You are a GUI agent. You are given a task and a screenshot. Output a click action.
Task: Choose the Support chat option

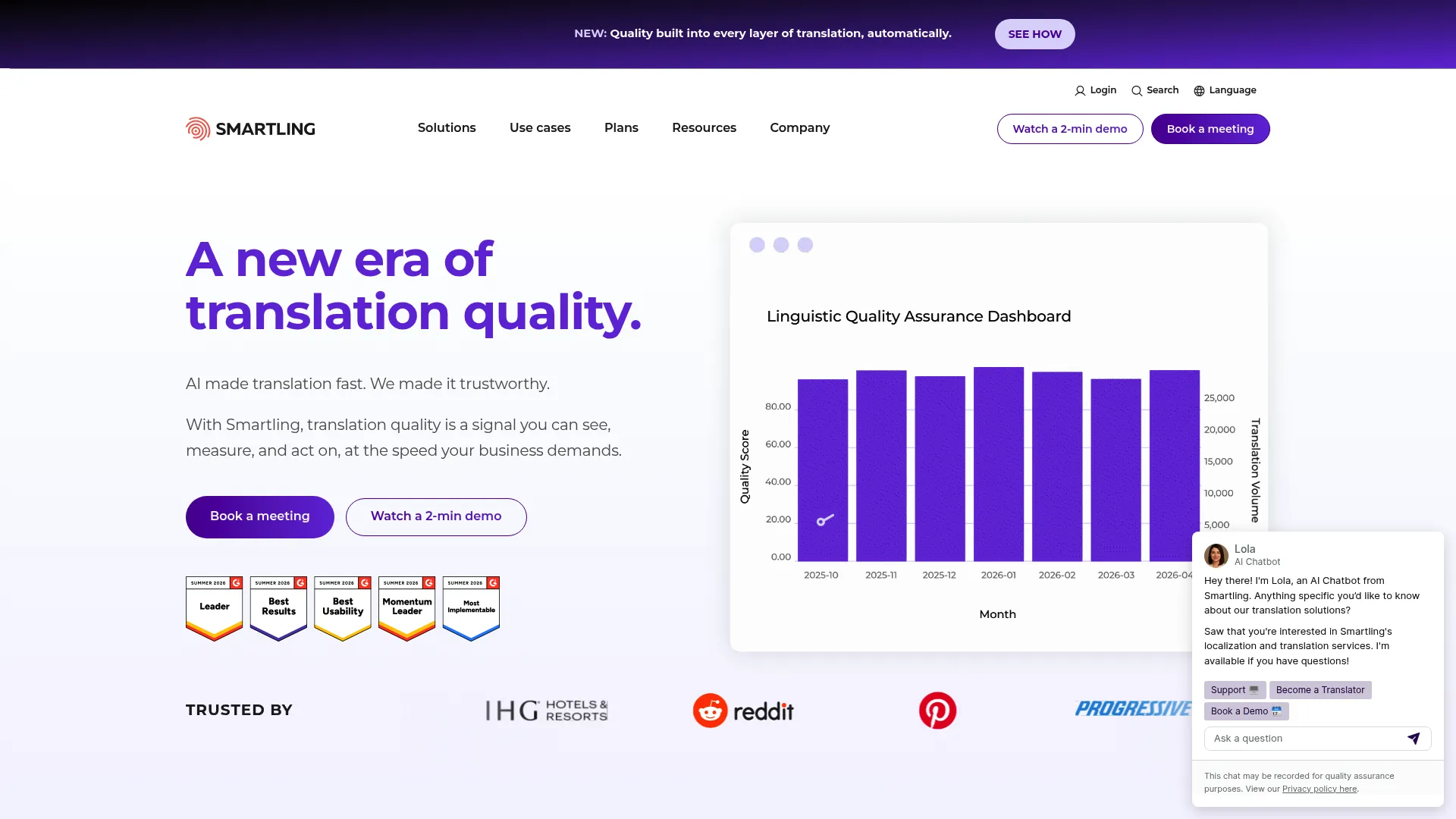(x=1235, y=690)
